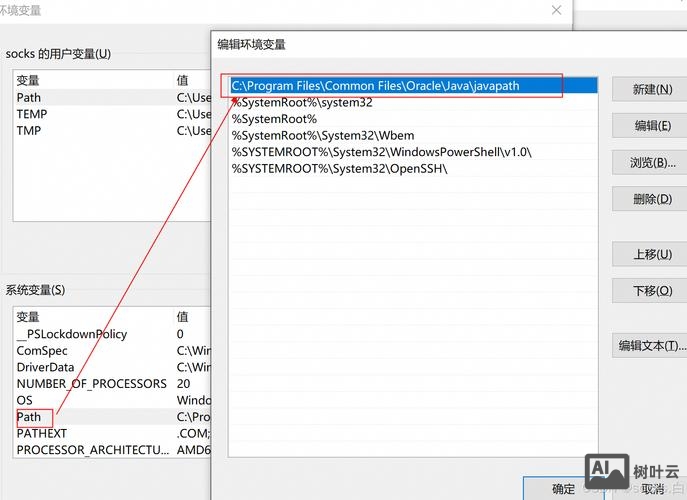Open the 浏览(B)... folder browser
This screenshot has height=500, width=687.
pos(651,162)
